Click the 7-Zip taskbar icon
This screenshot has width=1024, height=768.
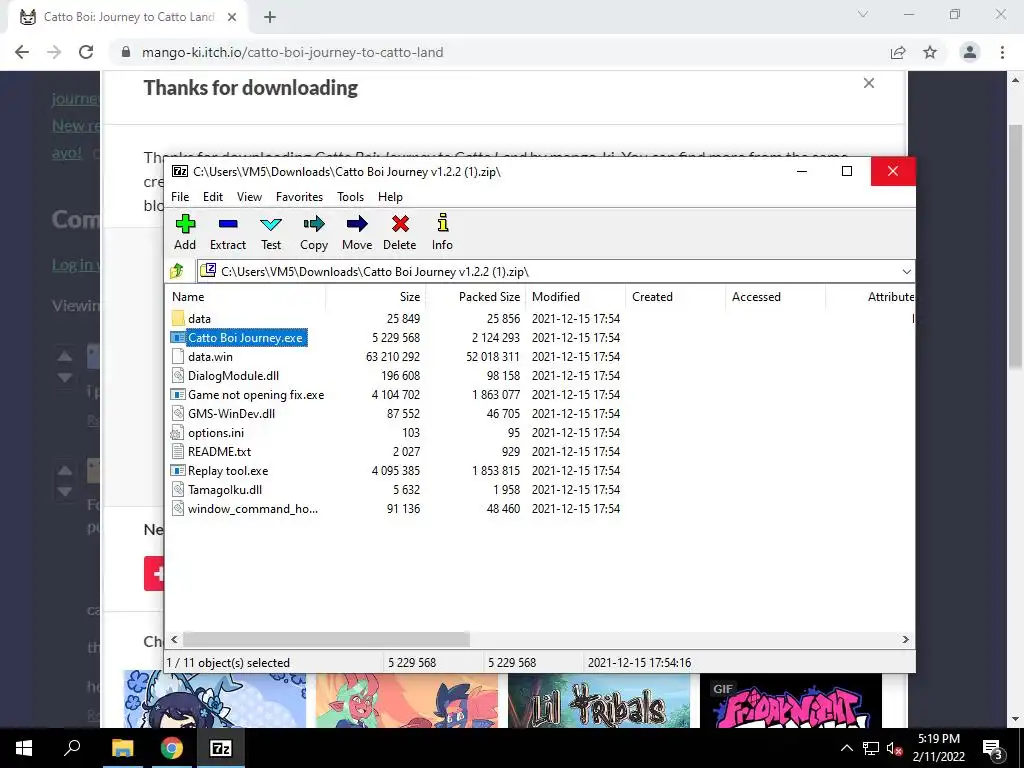click(x=221, y=748)
